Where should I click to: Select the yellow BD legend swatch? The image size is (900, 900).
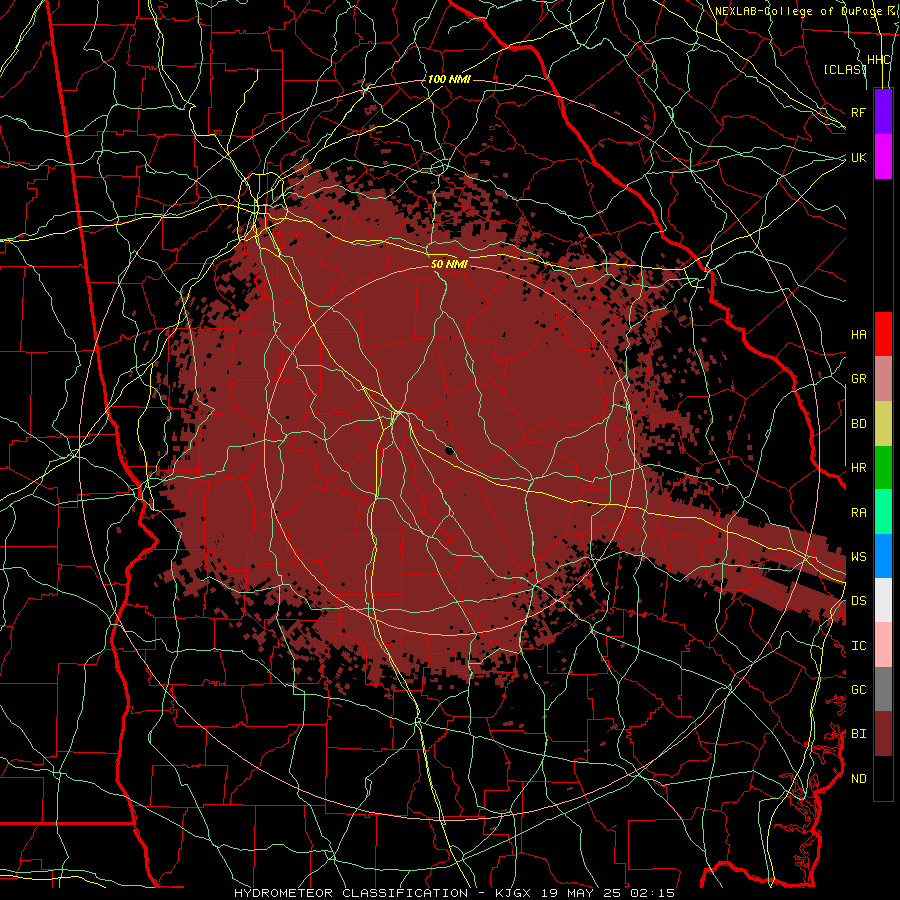pyautogui.click(x=883, y=423)
